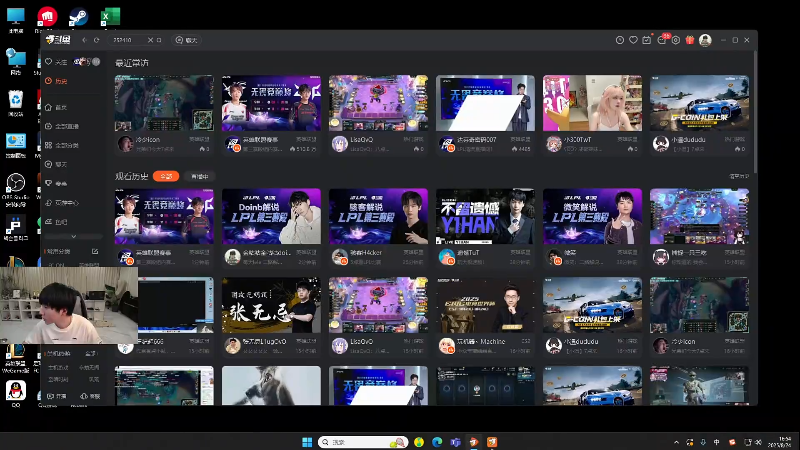The width and height of the screenshot is (800, 450).
Task: Select 历史 history in the sidebar
Action: [56, 81]
